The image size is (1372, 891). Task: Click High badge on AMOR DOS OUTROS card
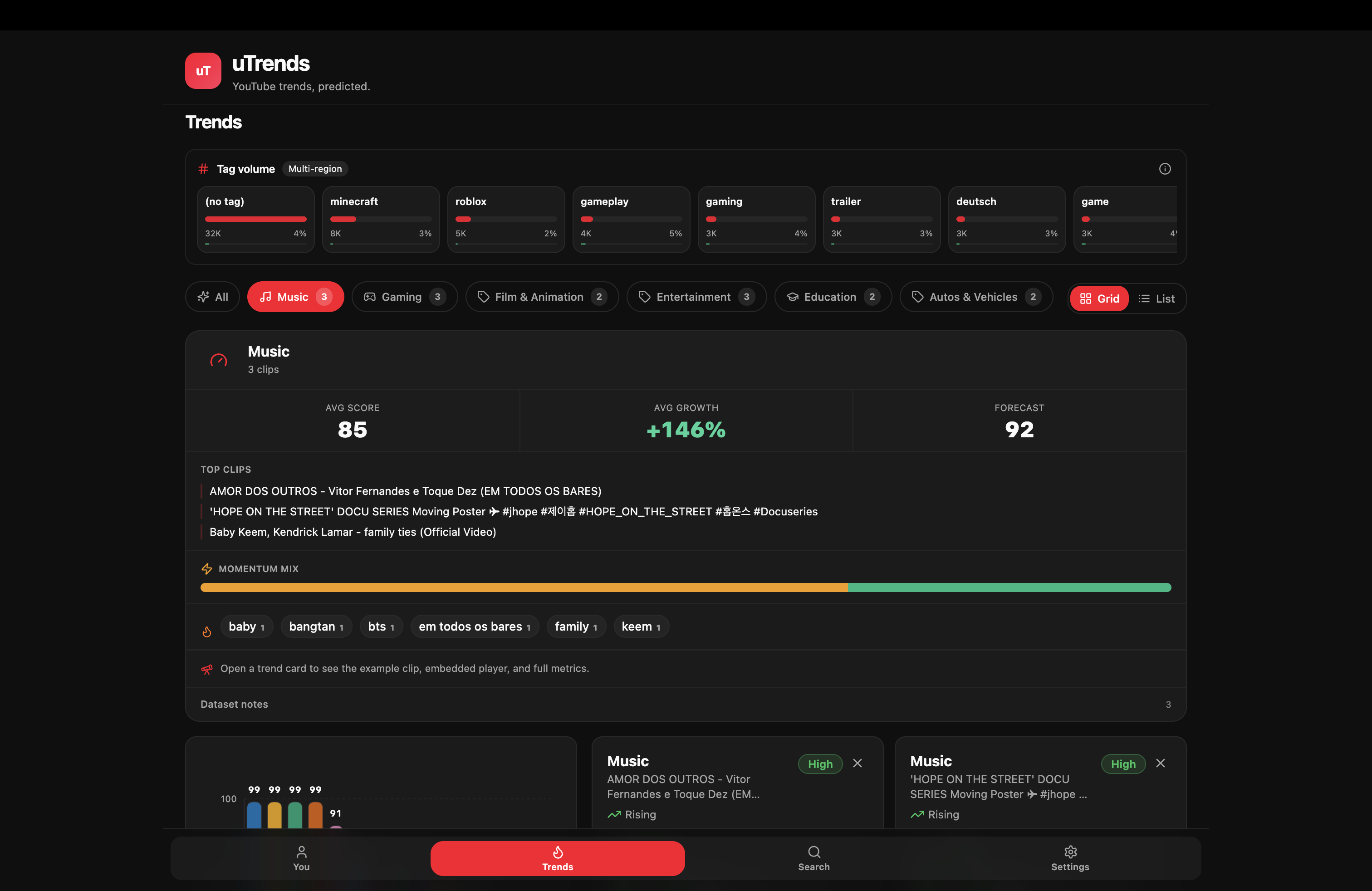(820, 764)
